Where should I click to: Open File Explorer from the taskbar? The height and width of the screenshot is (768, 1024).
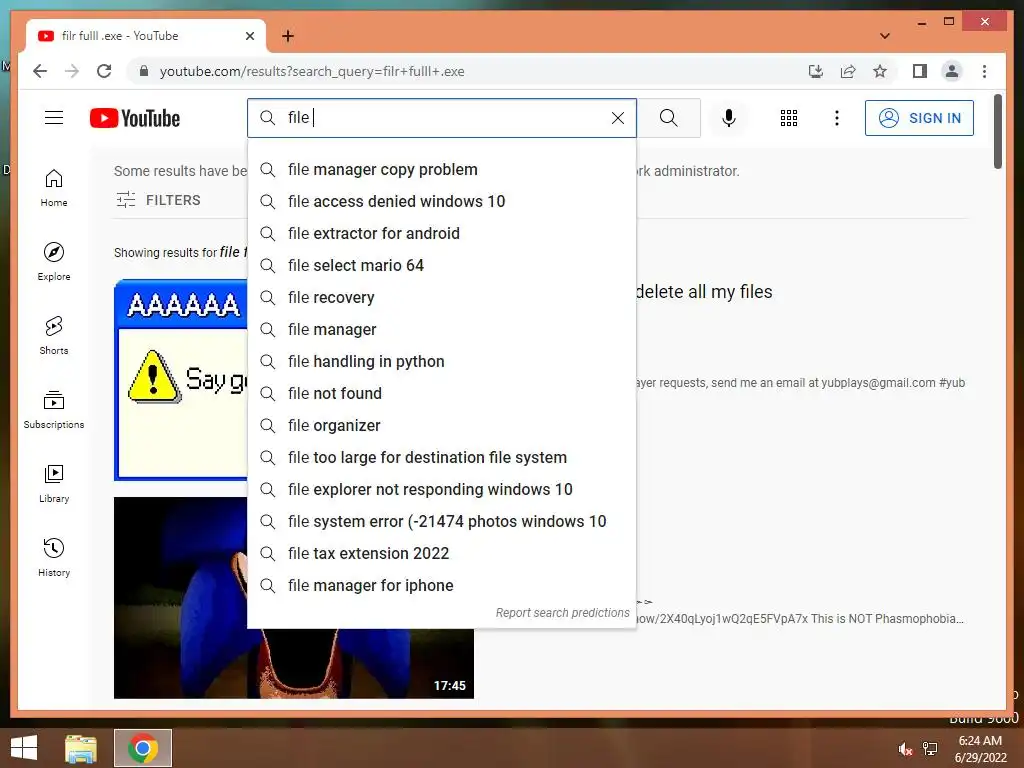pyautogui.click(x=81, y=748)
